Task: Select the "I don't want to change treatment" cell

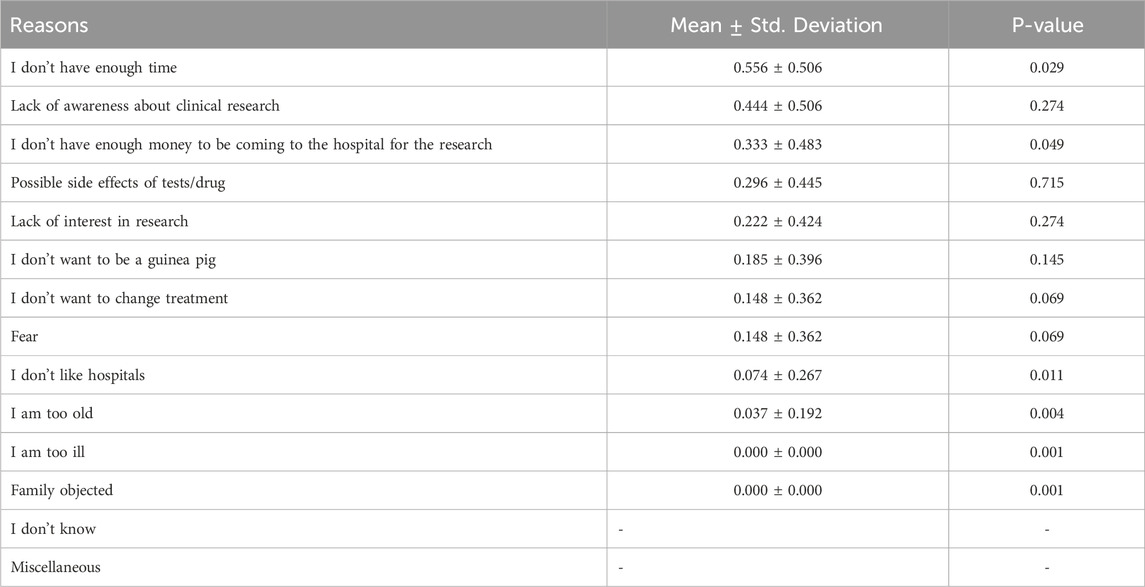Action: point(119,298)
